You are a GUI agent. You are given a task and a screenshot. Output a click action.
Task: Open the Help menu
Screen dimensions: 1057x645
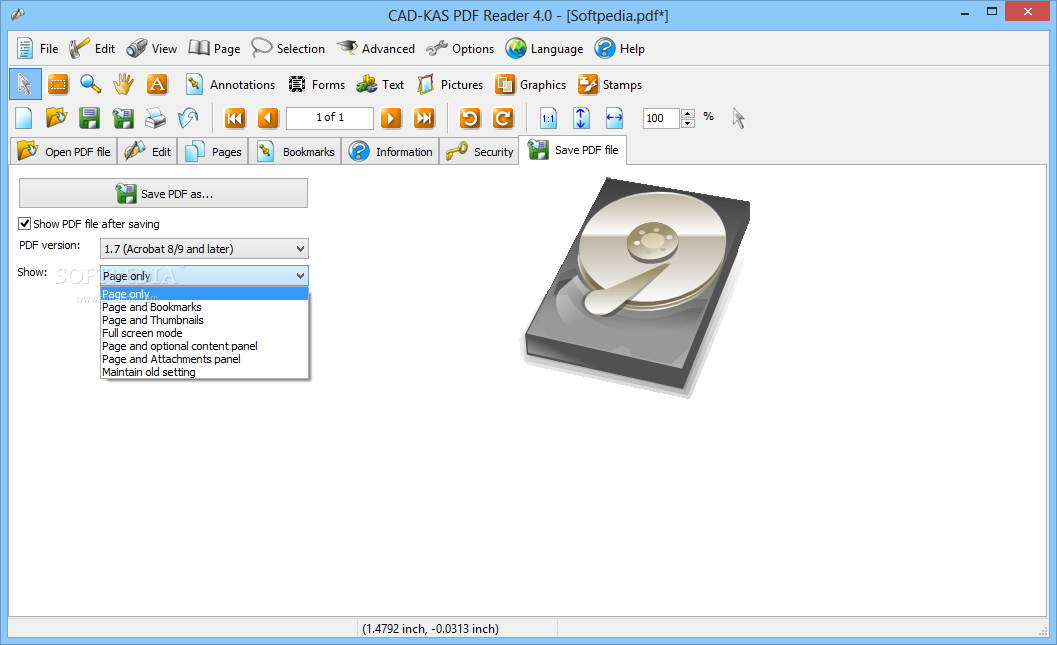coord(620,49)
